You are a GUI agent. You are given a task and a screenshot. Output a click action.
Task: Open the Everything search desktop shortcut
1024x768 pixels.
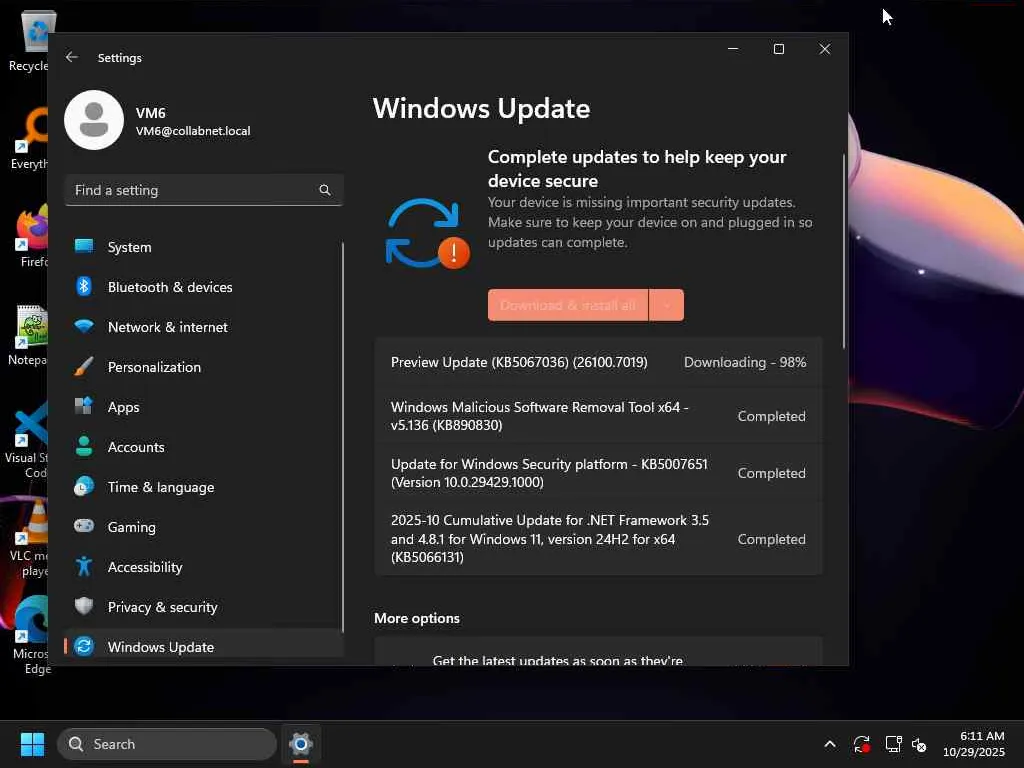tap(30, 139)
